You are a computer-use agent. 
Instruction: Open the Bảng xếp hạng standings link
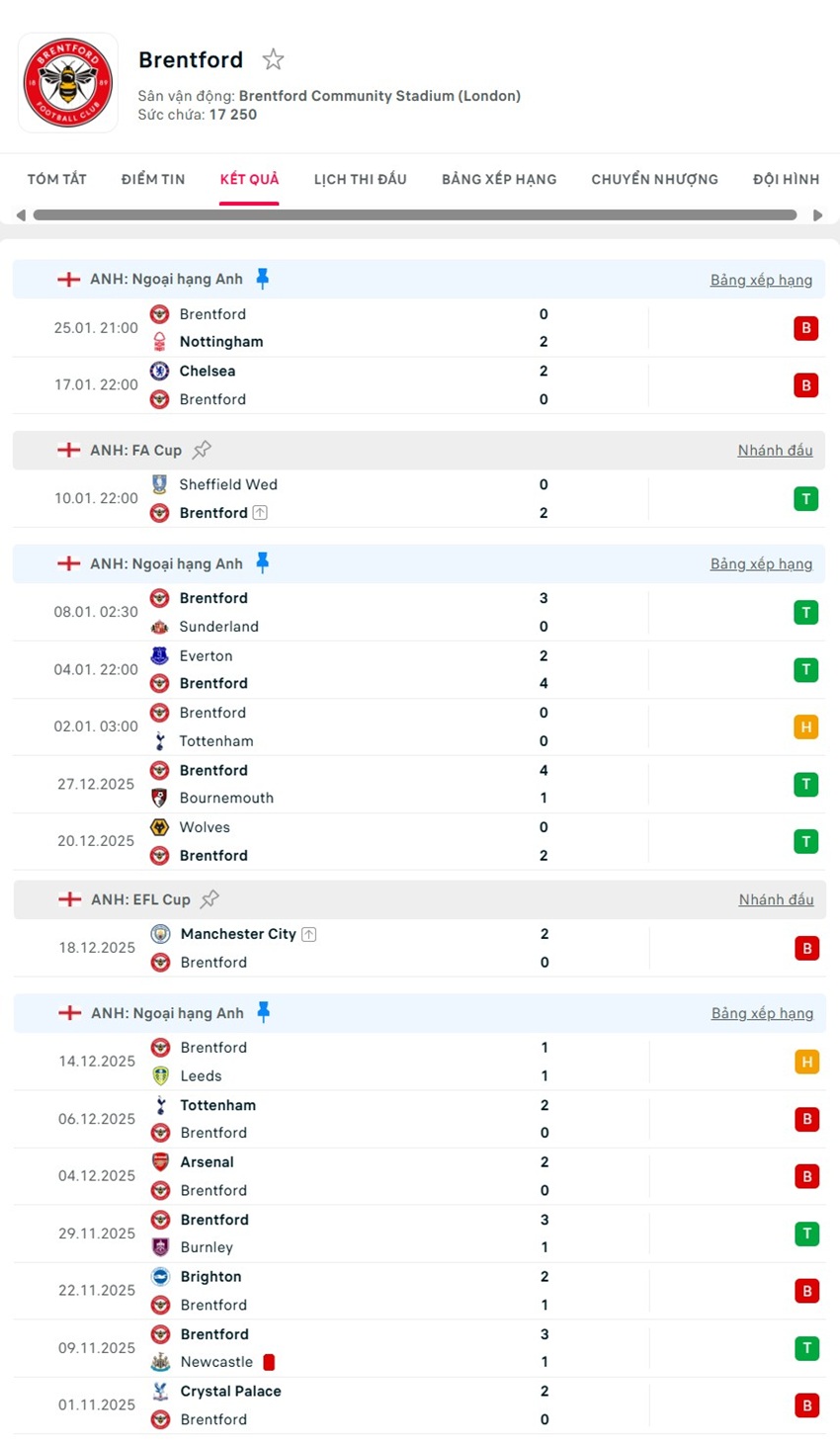point(762,279)
